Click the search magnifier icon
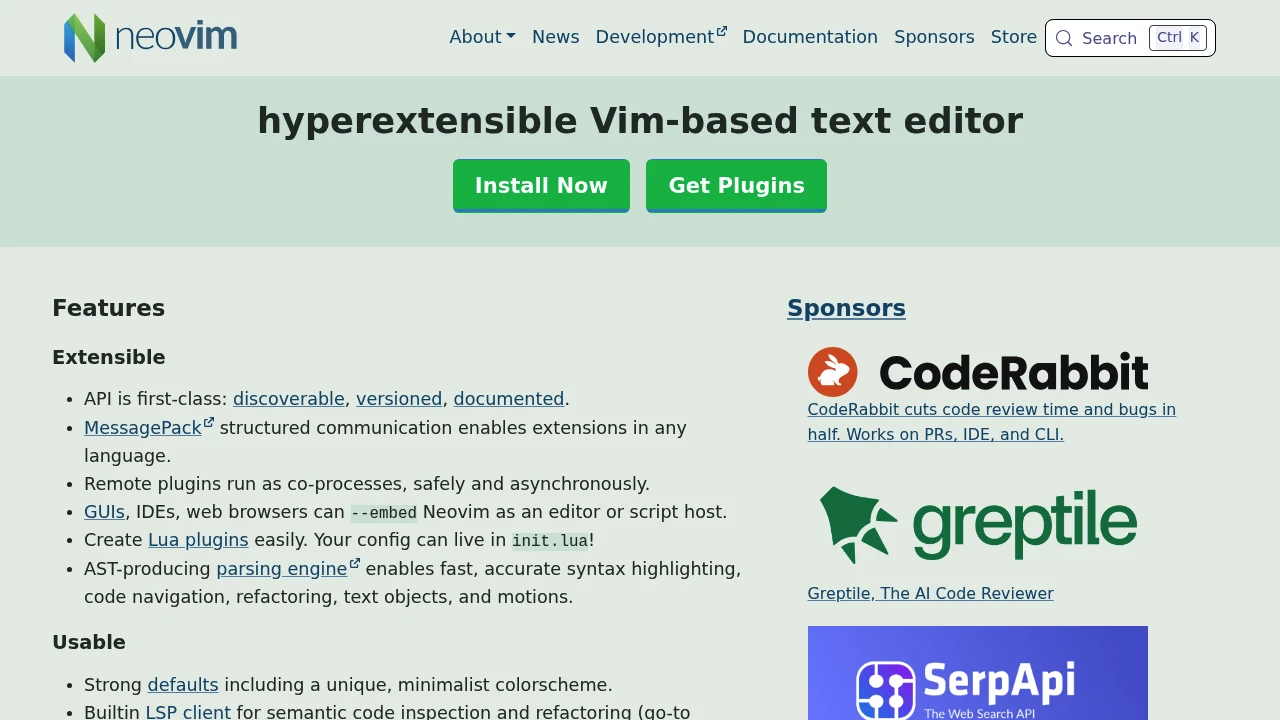 coord(1064,38)
